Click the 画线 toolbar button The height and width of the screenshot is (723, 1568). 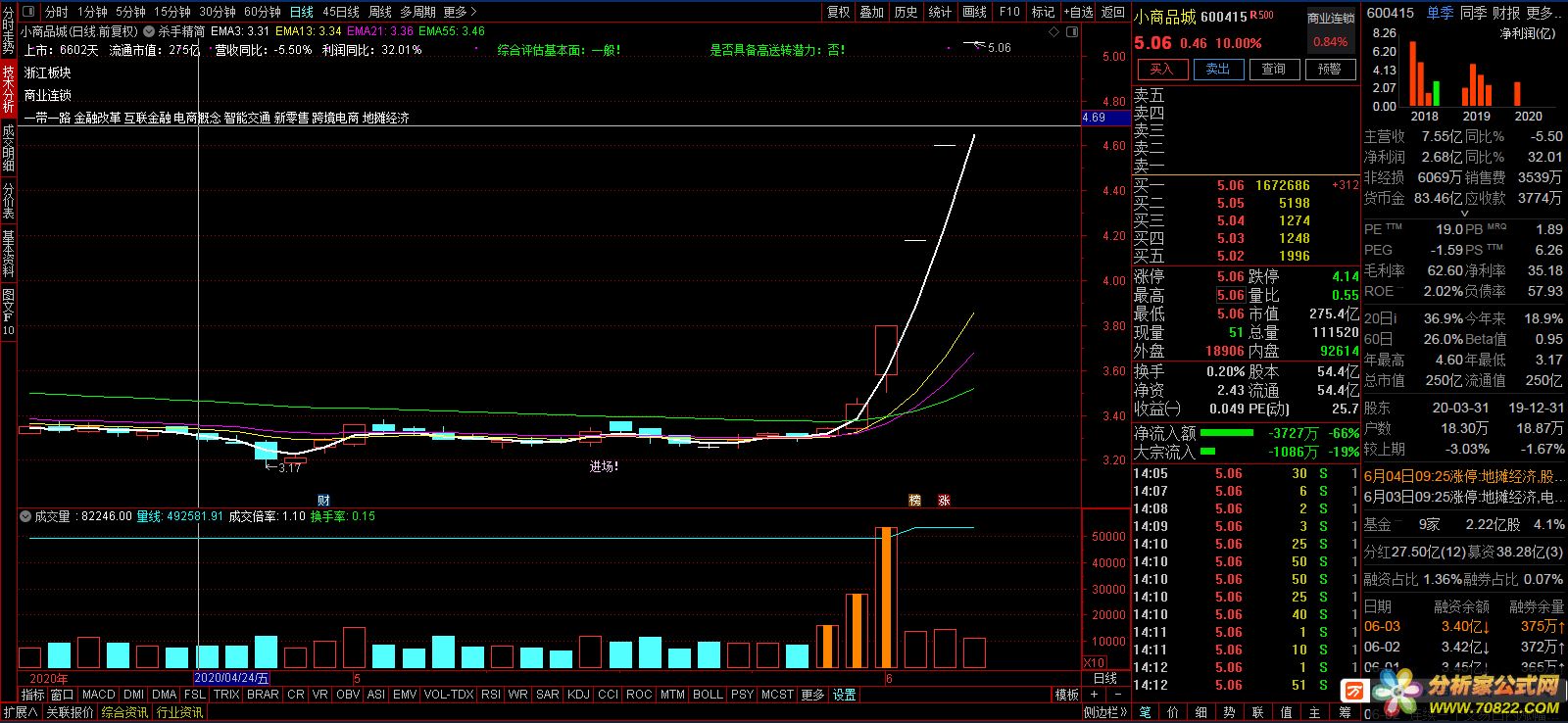pos(975,12)
